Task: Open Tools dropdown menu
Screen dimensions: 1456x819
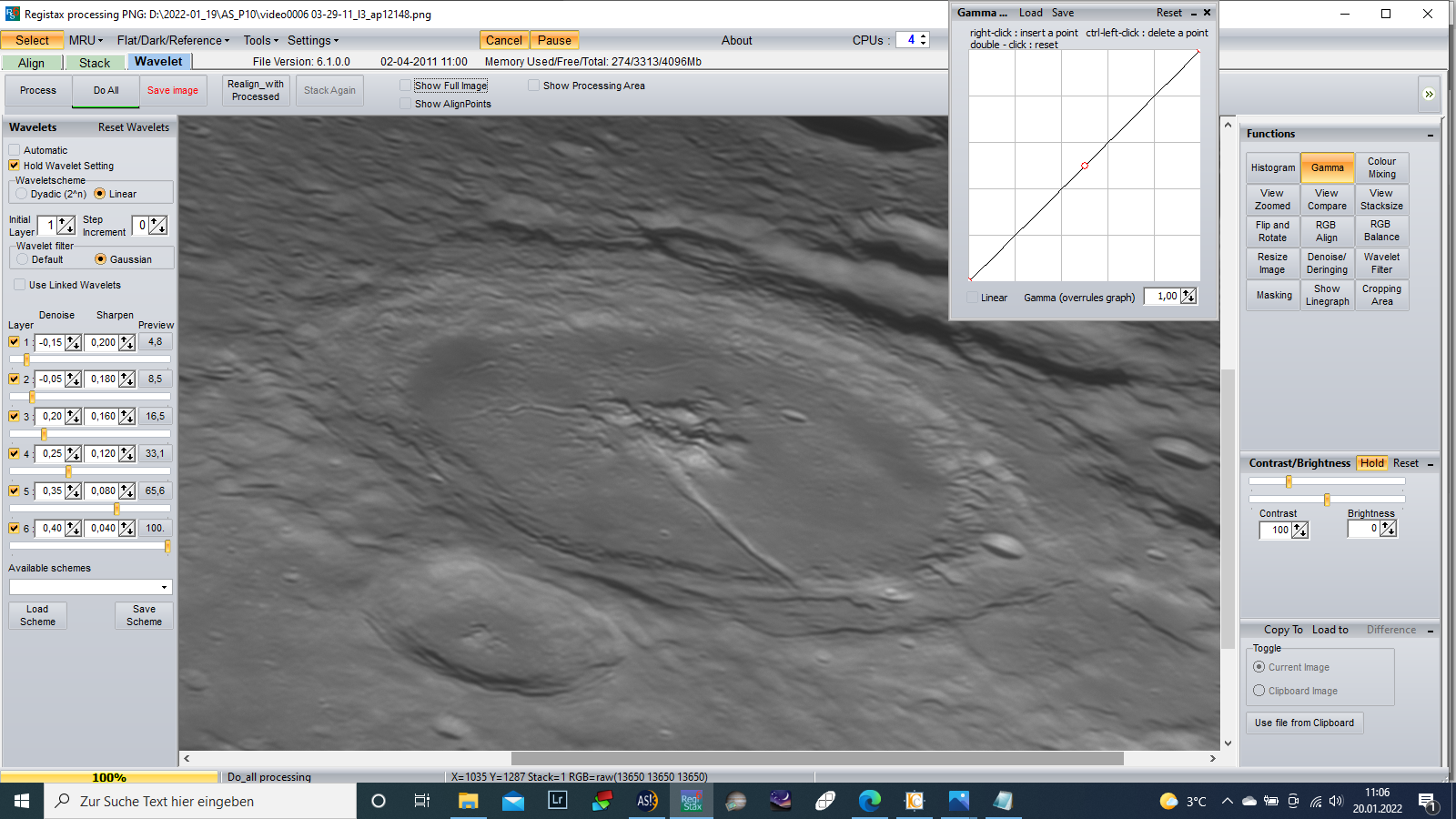Action: 261,40
